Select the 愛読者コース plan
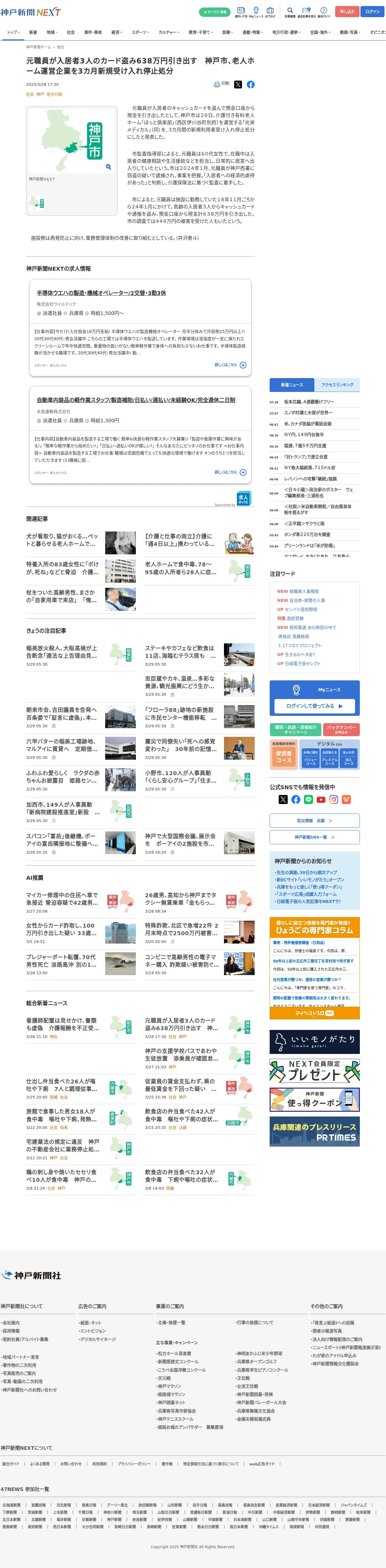Image resolution: width=386 pixels, height=1568 pixels. click(284, 756)
